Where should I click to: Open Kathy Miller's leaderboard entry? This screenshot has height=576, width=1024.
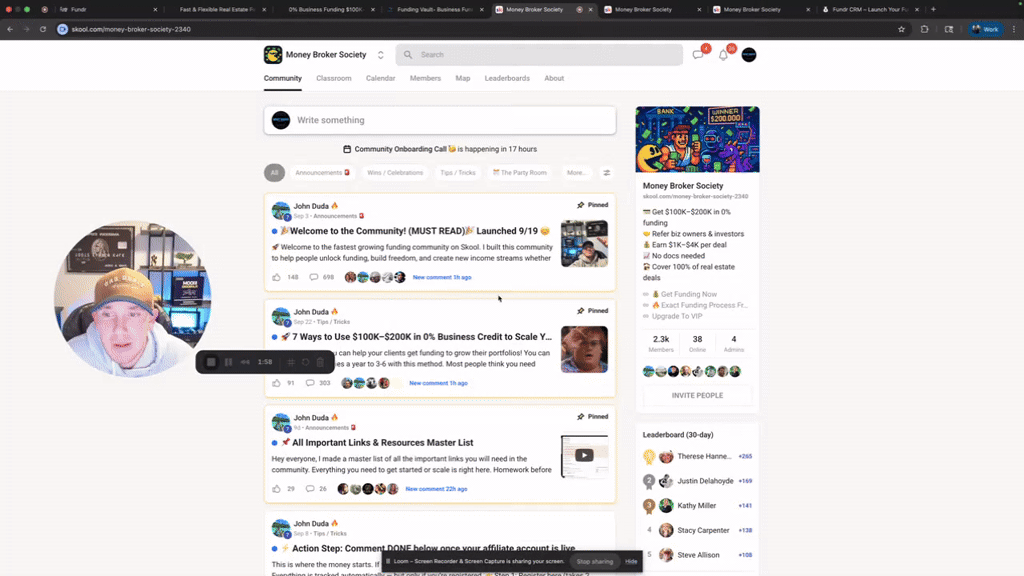(x=696, y=505)
